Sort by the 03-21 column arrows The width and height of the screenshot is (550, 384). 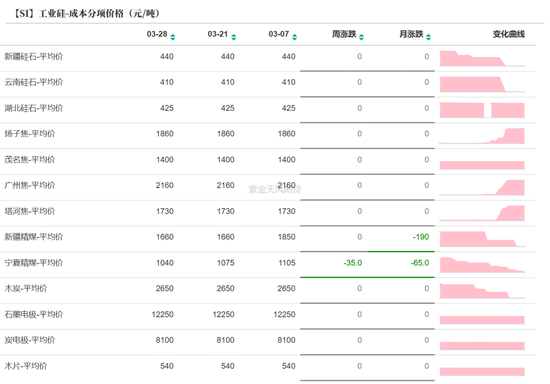pos(234,37)
